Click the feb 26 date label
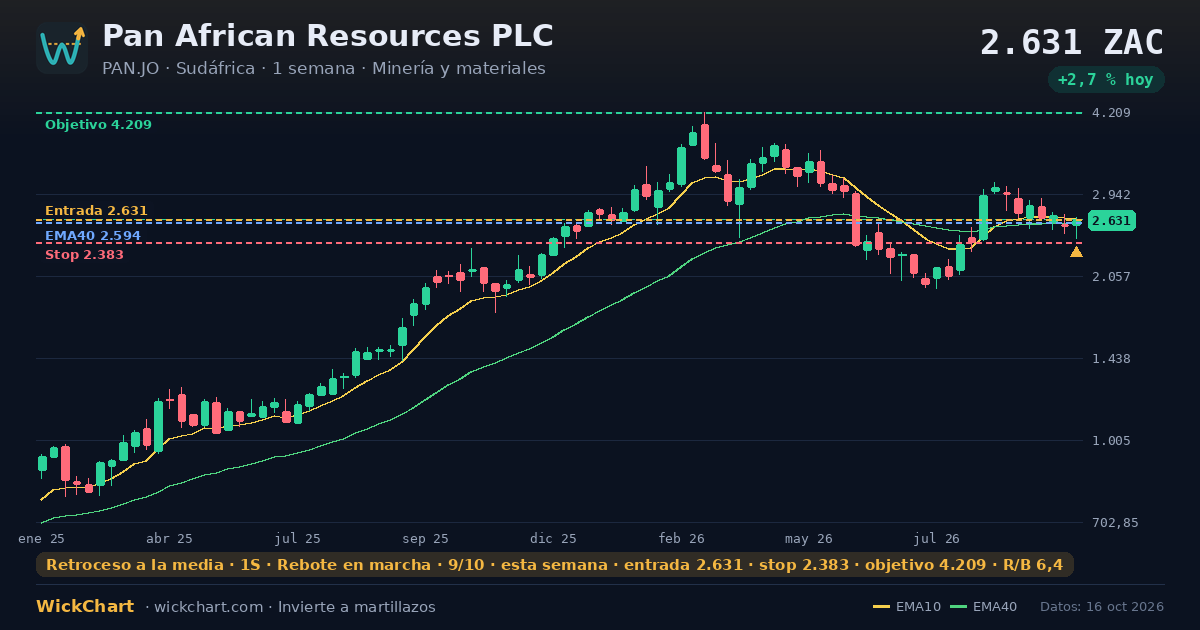Screen dimensions: 1200x630 (x=682, y=538)
